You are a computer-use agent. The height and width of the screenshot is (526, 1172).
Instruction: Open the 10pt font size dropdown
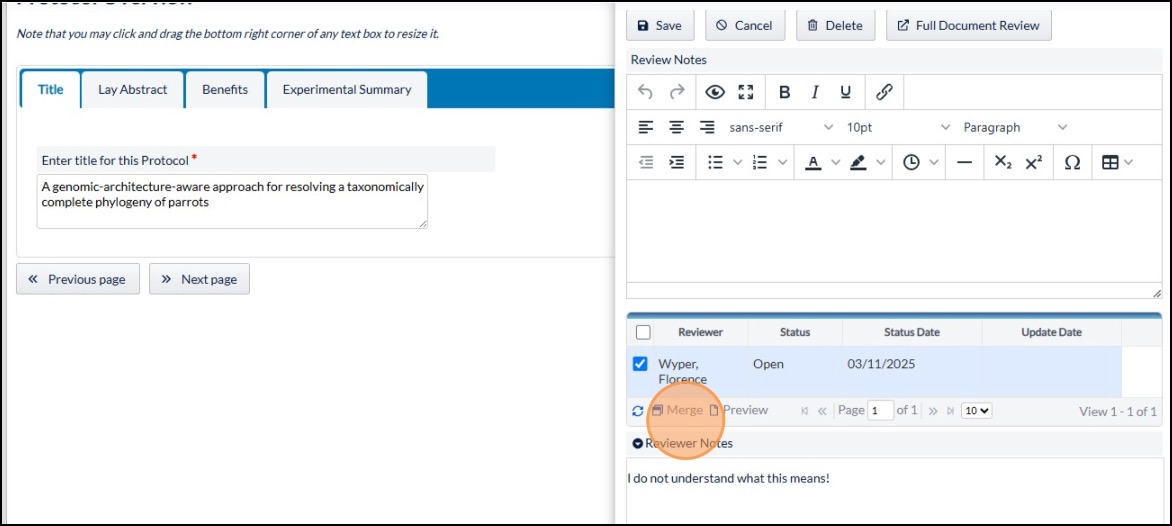899,127
